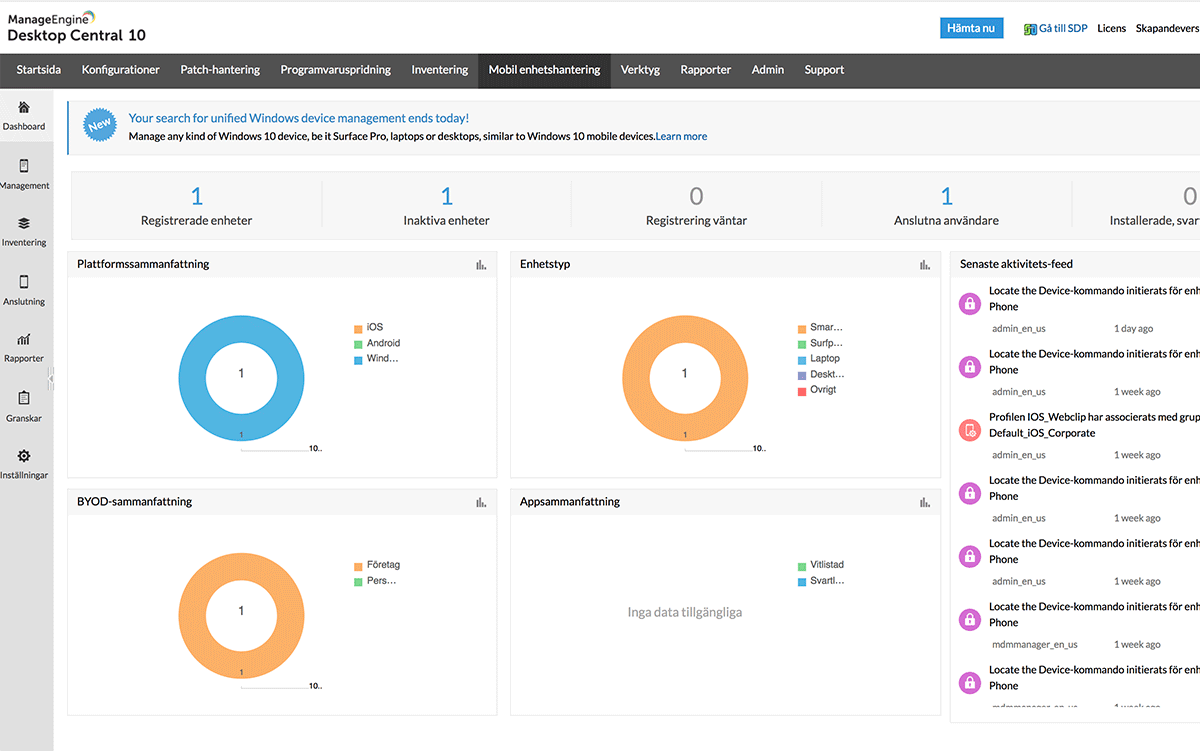The height and width of the screenshot is (751, 1200).
Task: Open the Programvaruspridning tab
Action: pyautogui.click(x=336, y=70)
